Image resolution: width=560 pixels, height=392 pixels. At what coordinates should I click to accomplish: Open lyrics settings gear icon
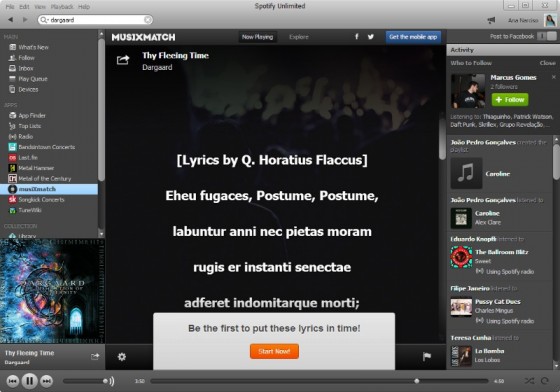pyautogui.click(x=122, y=357)
